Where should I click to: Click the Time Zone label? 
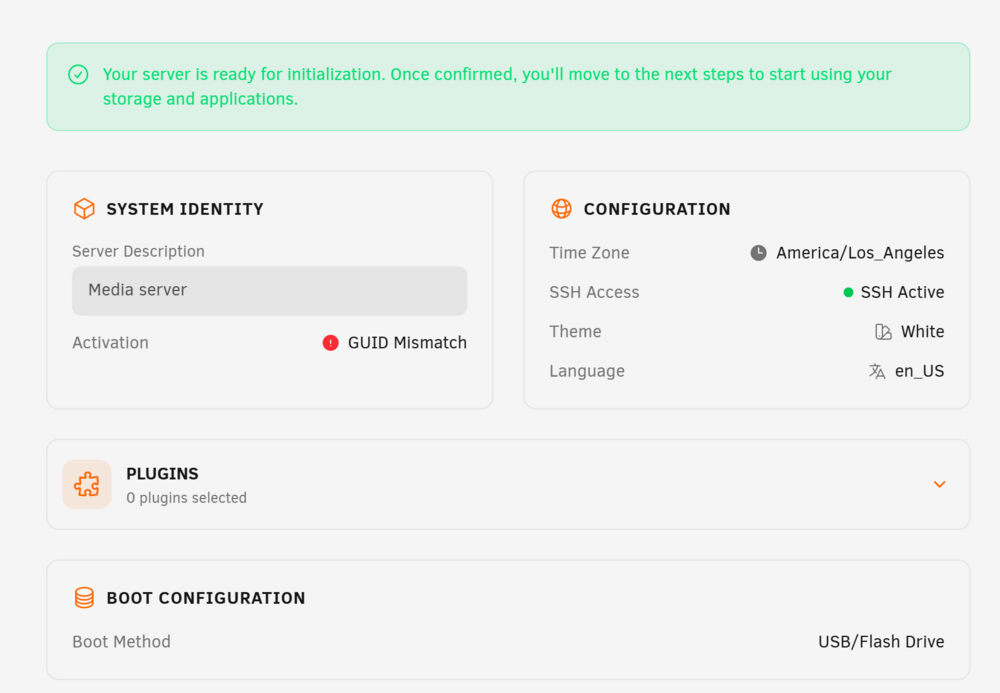tap(589, 253)
